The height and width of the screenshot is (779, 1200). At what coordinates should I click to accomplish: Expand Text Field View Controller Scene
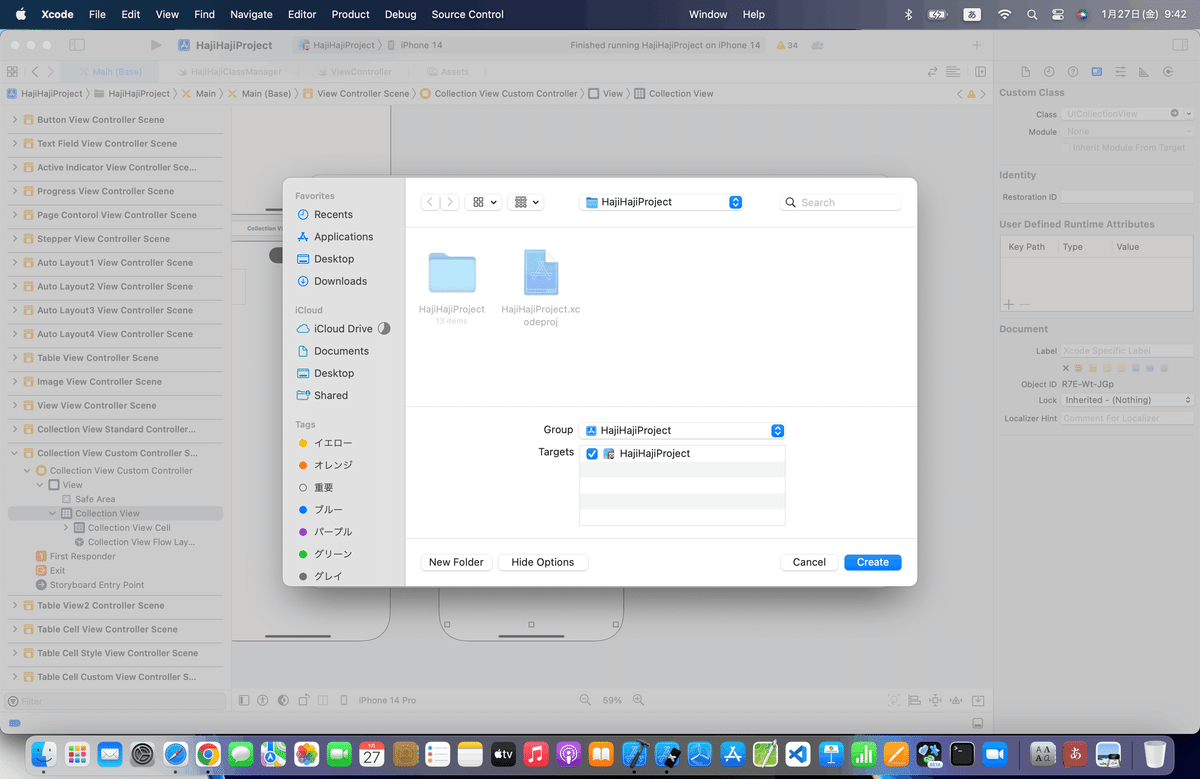pos(14,144)
